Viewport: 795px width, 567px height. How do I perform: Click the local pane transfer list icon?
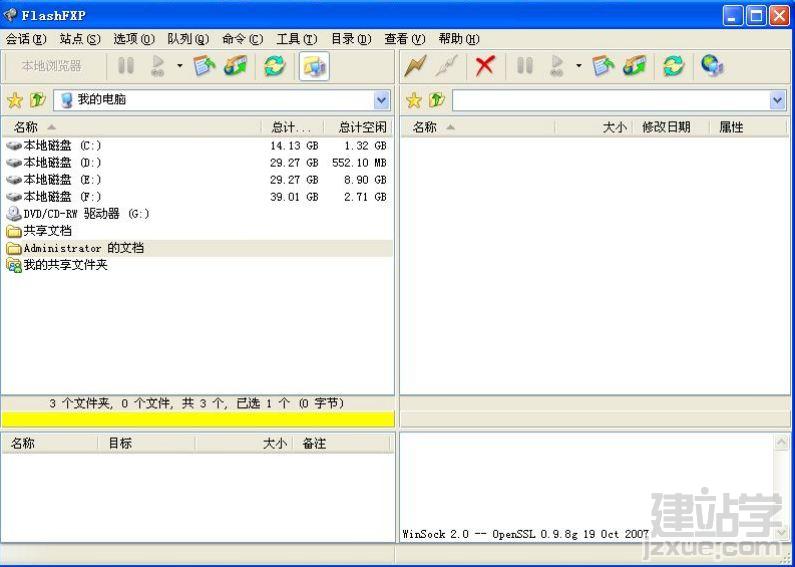click(x=204, y=66)
